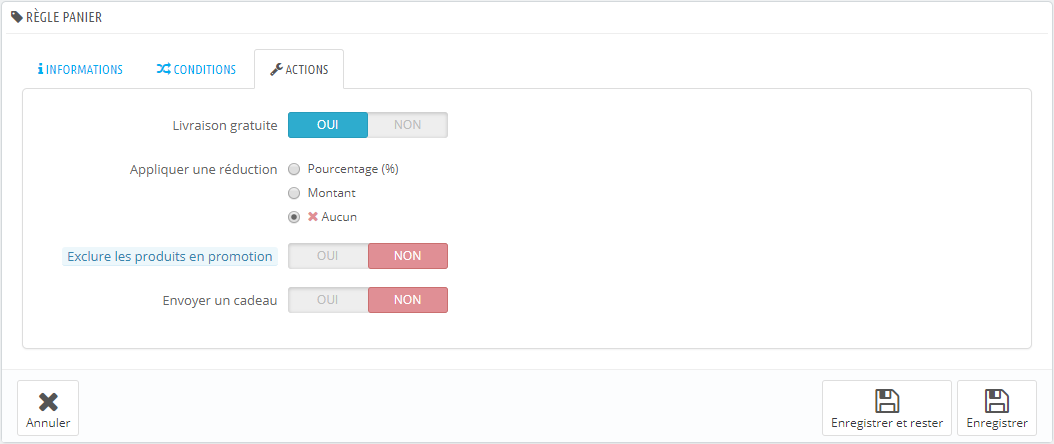Click the tag icon beside Règle Panier

17,17
